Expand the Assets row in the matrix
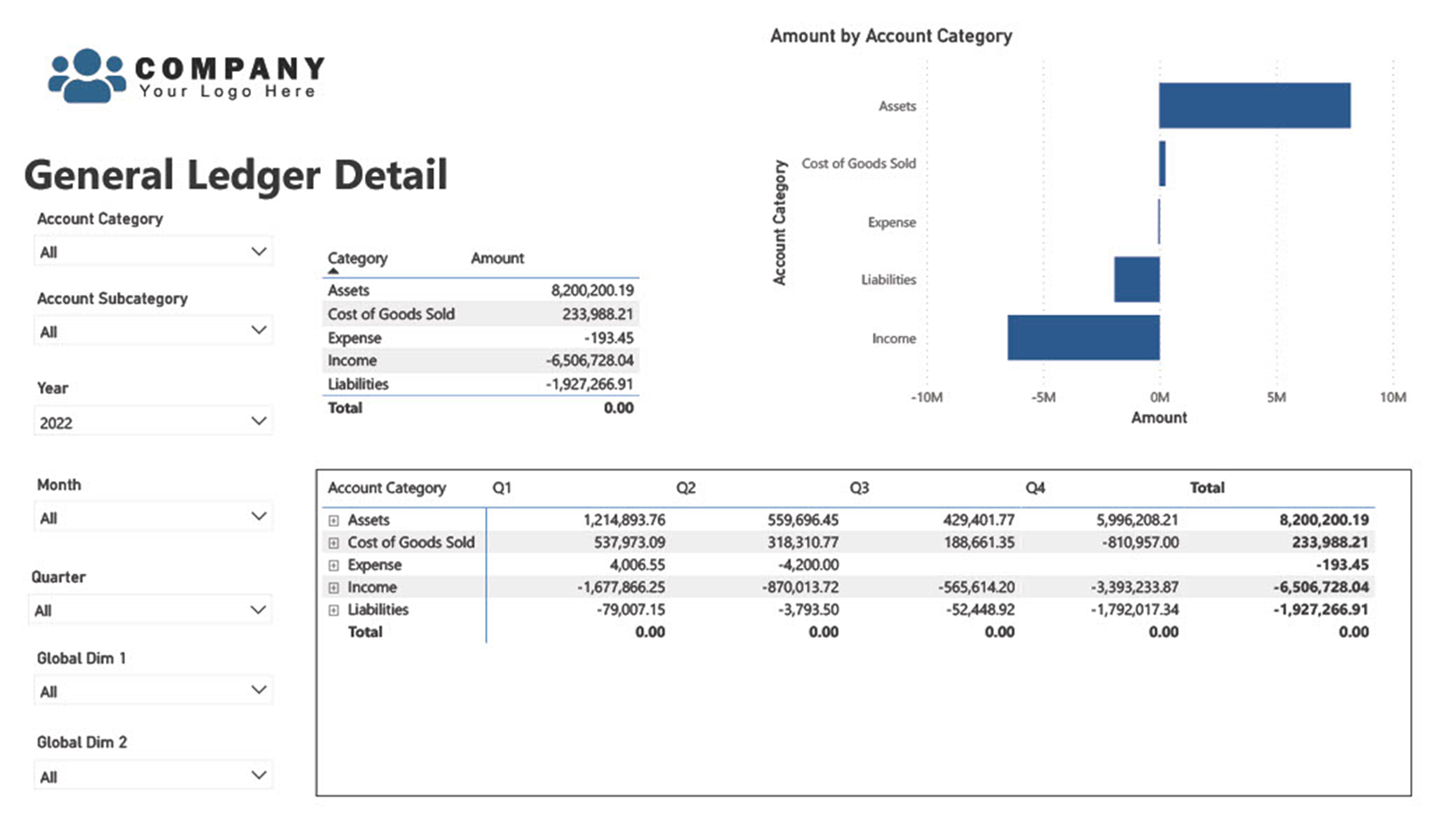1433x819 pixels. (x=334, y=521)
